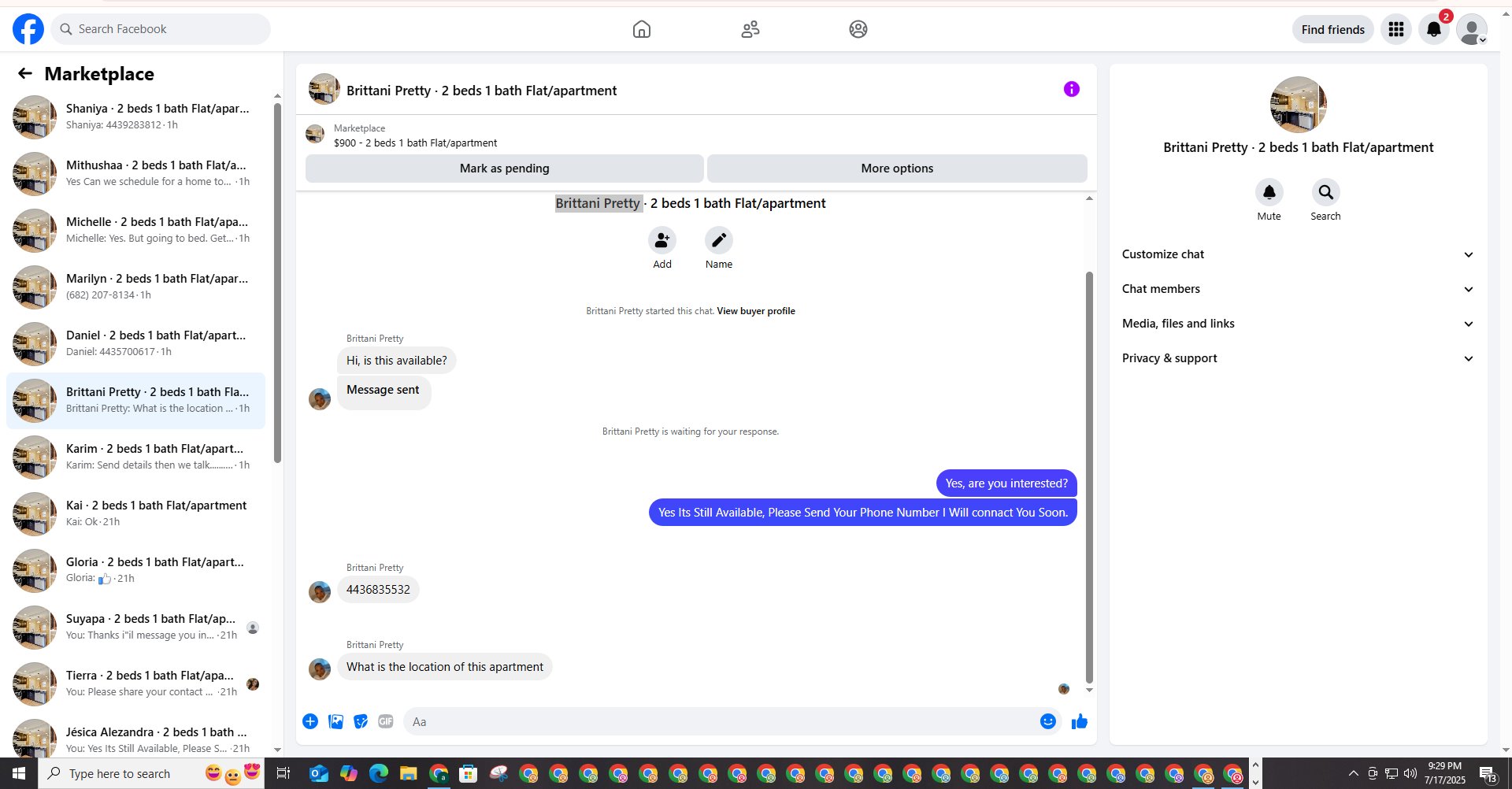
Task: Show hidden system tray icons
Action: (x=1353, y=773)
